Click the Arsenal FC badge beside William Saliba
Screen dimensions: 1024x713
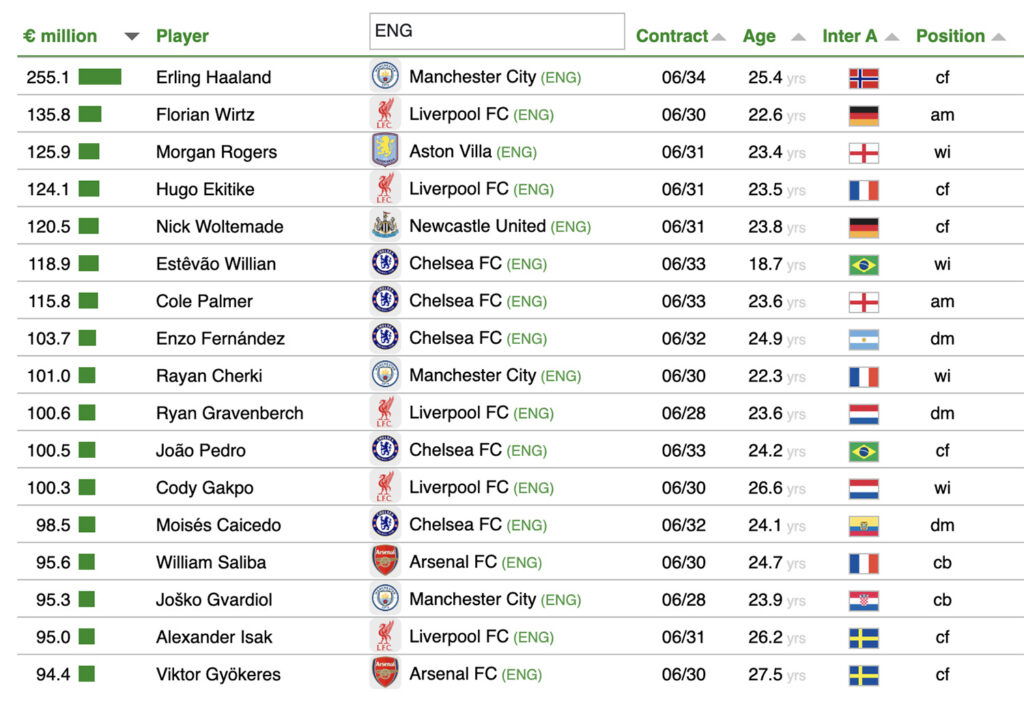384,562
